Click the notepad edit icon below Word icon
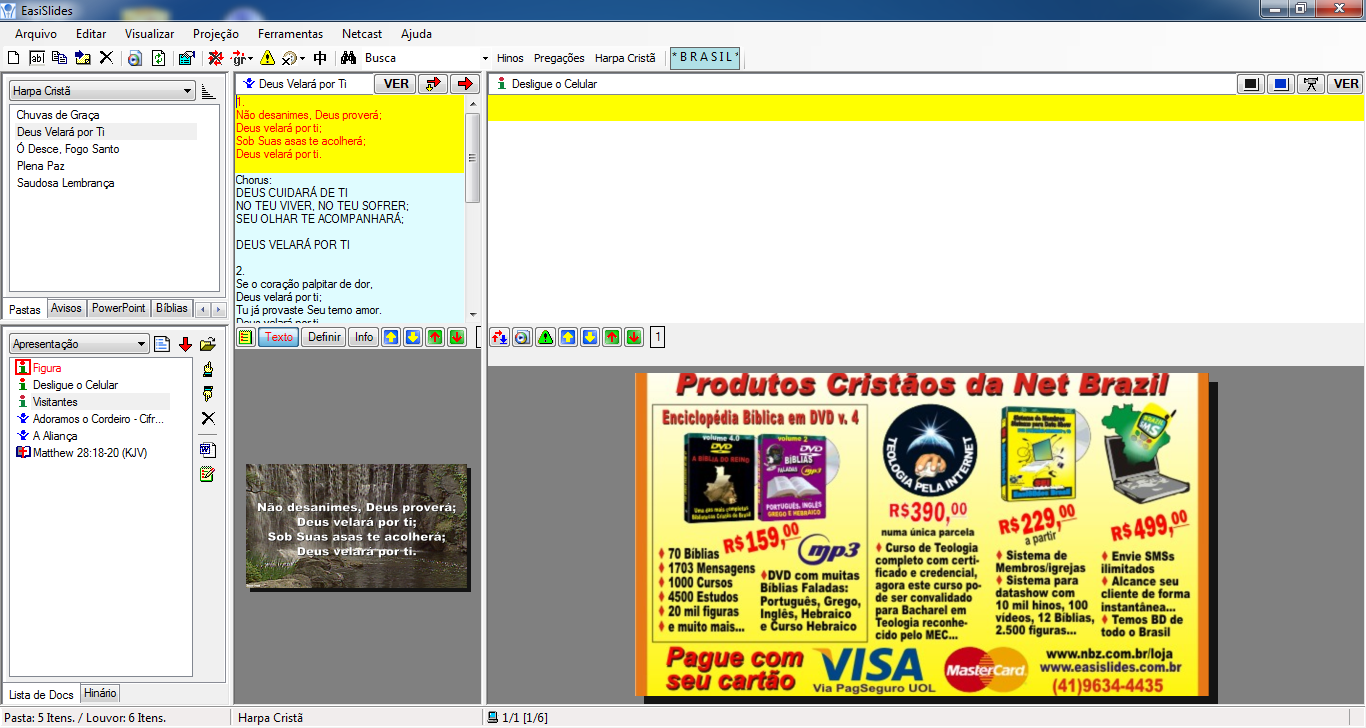Viewport: 1366px width, 728px height. tap(208, 474)
